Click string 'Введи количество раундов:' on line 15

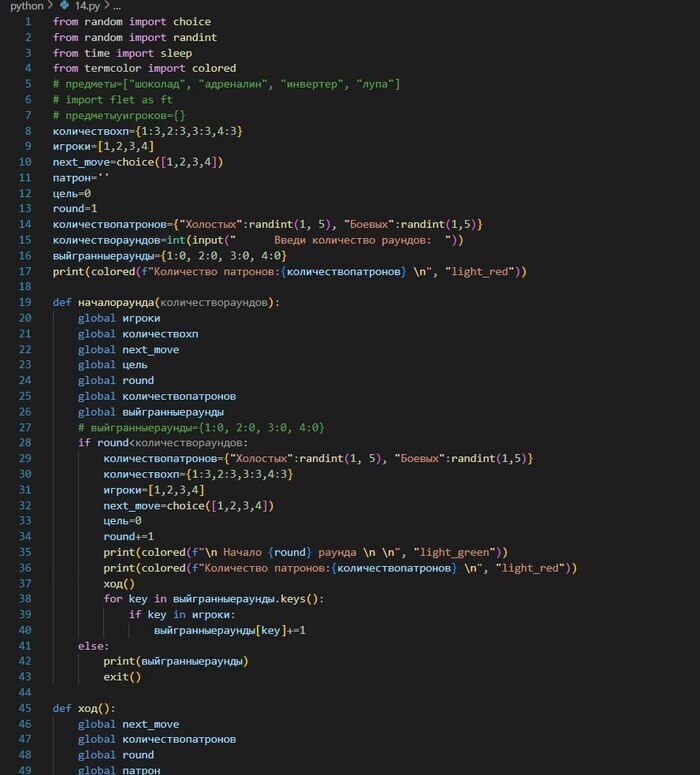click(352, 240)
